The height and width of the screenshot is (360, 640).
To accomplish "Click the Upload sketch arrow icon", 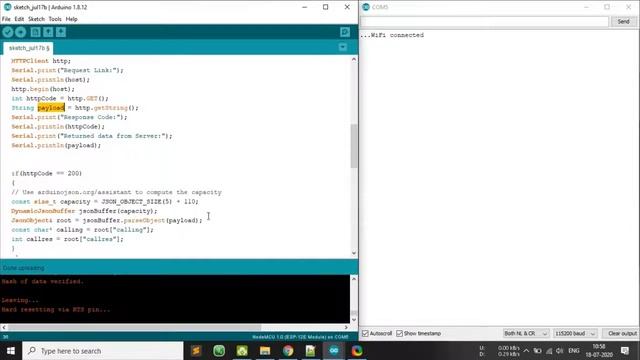I will tap(20, 32).
